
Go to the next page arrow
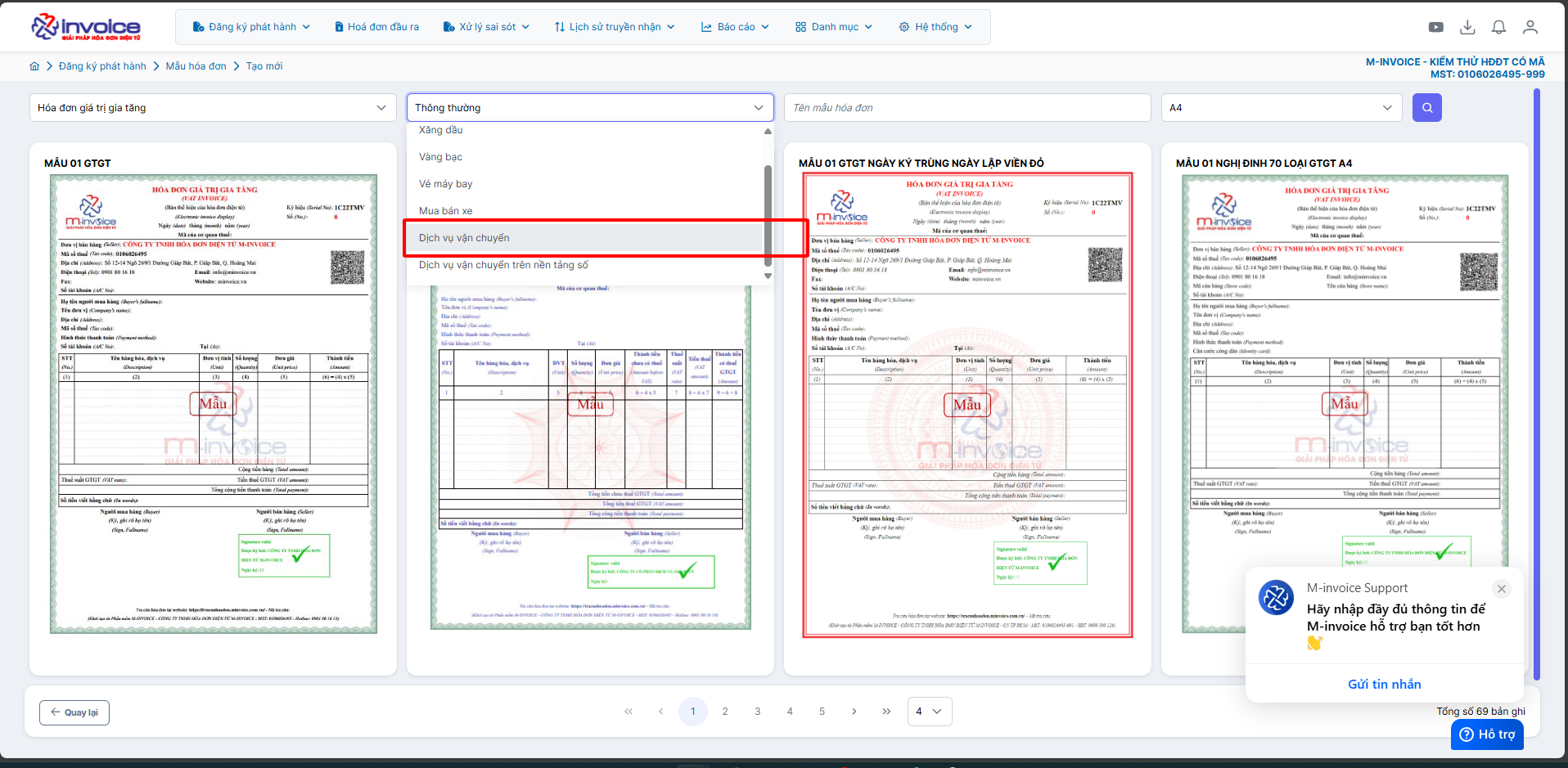(x=854, y=712)
